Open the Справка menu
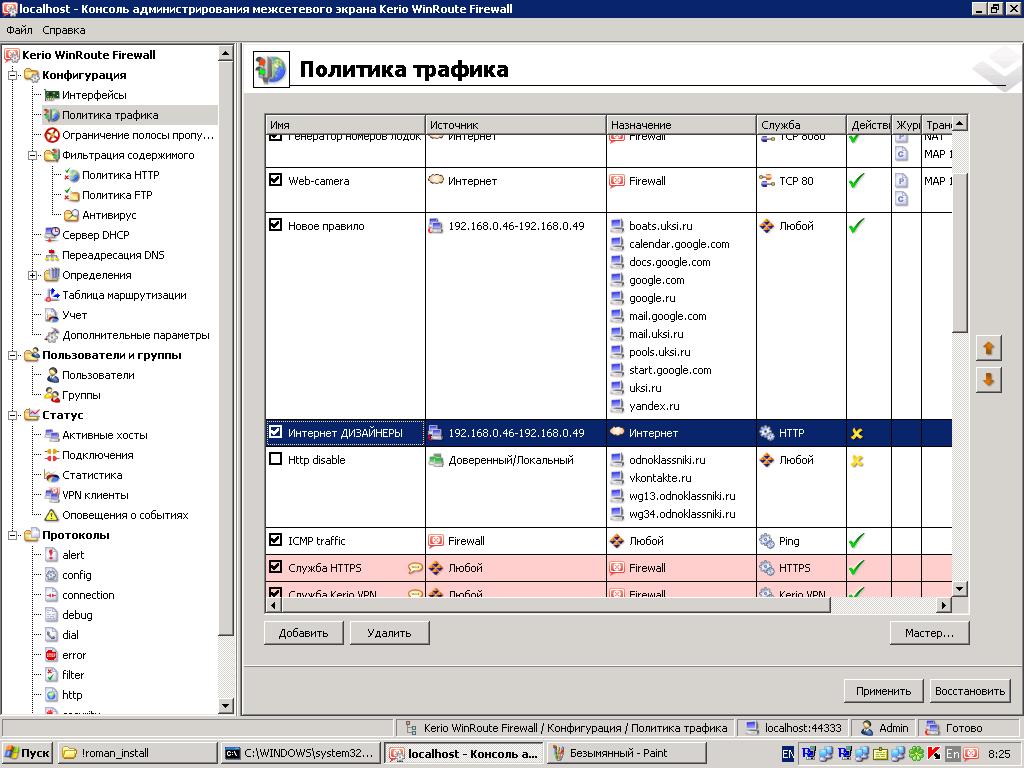Screen dimensions: 1024x768 [x=63, y=30]
